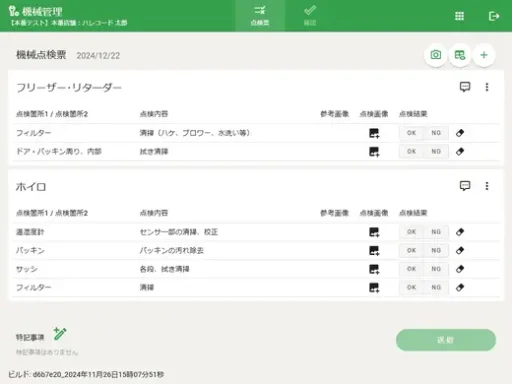
Task: Edit 特記事項 notes with pencil icon
Action: point(60,334)
